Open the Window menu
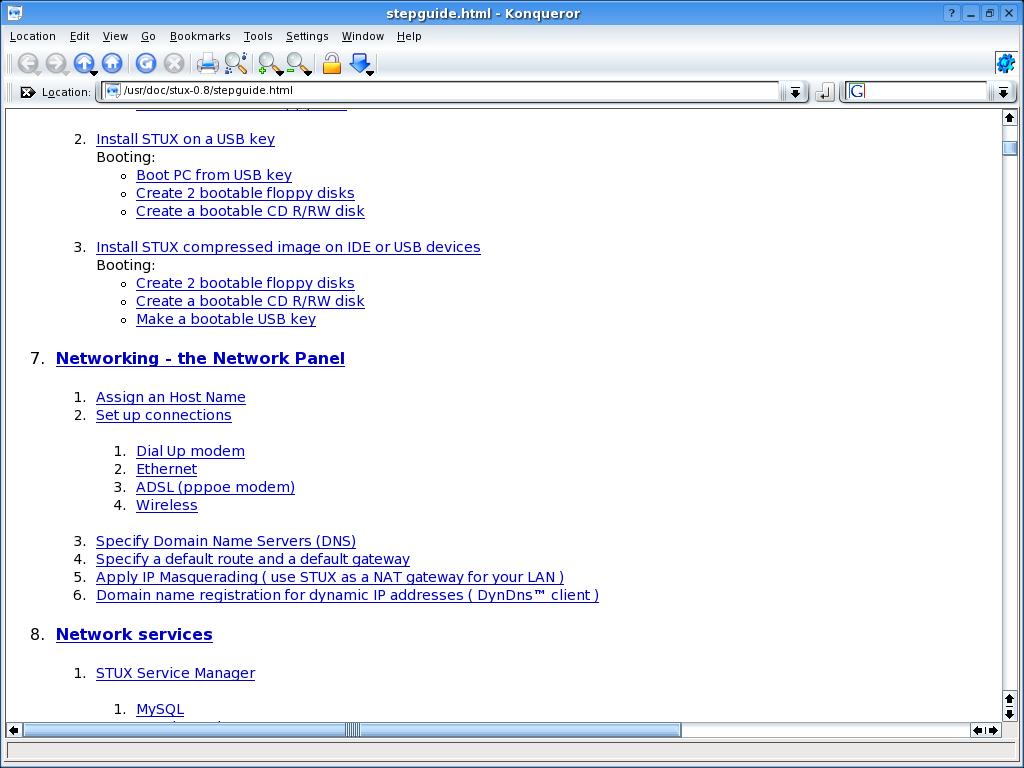The height and width of the screenshot is (768, 1024). click(362, 37)
